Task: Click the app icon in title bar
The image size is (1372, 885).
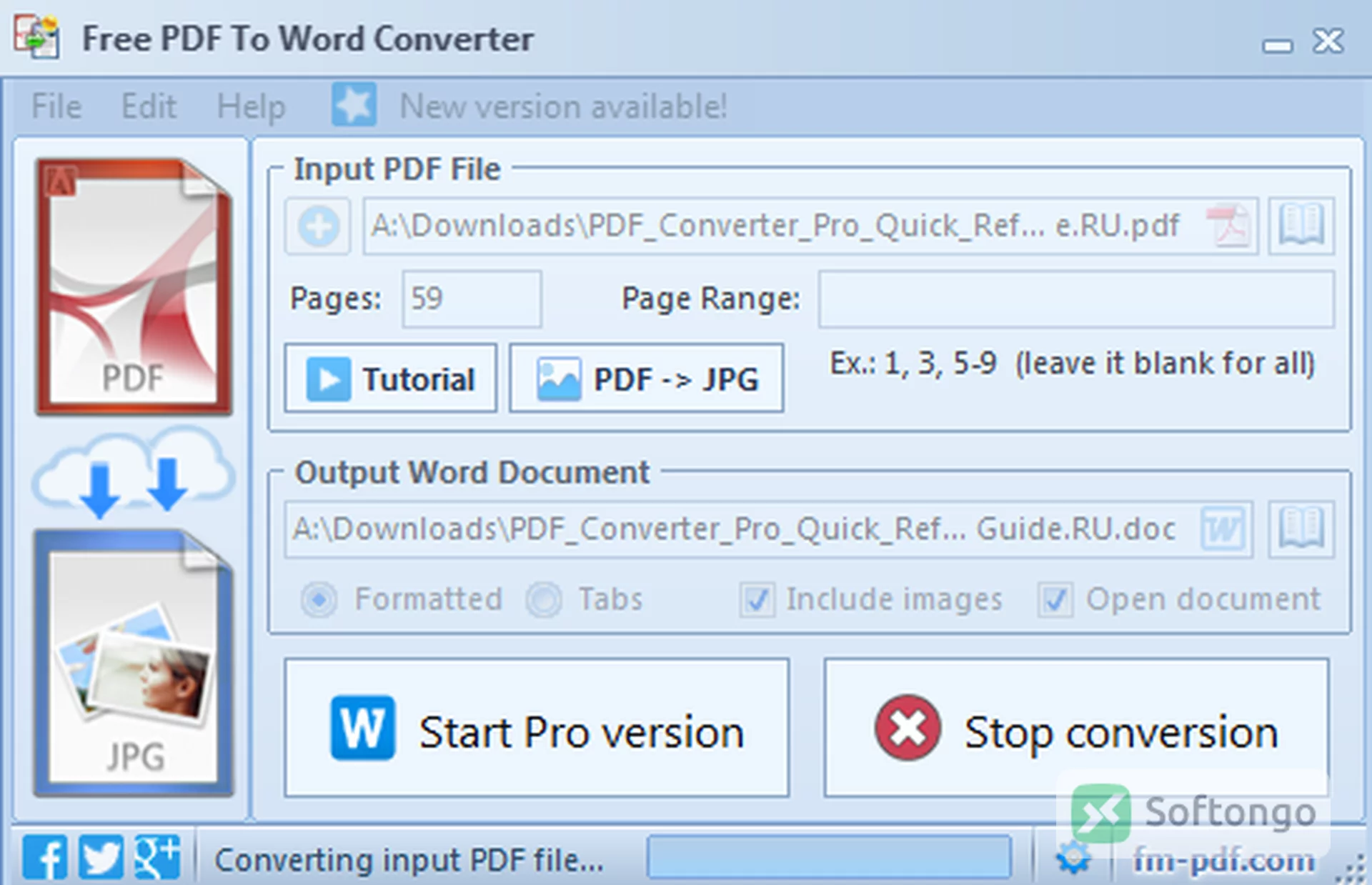Action: 37,37
